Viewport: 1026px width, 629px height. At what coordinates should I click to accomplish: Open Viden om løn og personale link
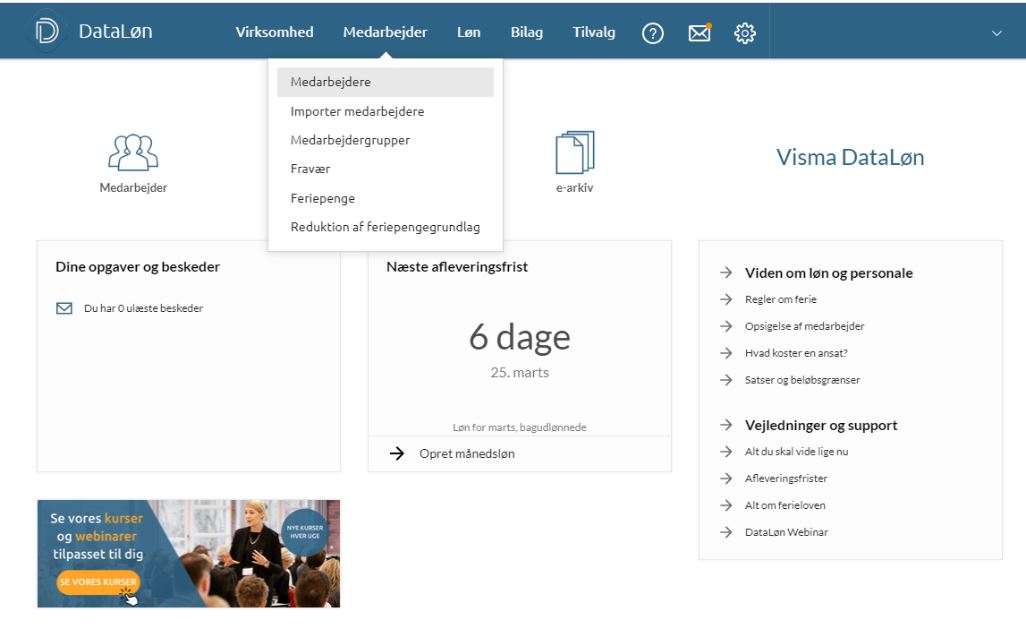(828, 273)
